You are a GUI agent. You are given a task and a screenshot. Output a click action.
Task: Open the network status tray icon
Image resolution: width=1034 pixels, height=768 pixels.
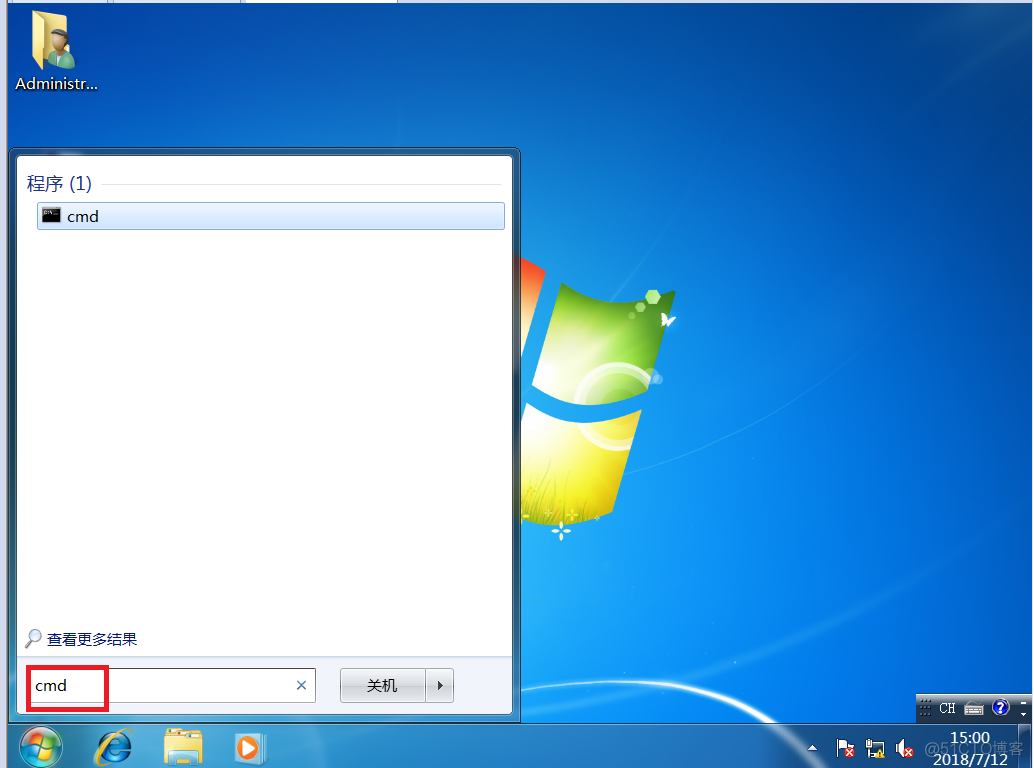[875, 748]
